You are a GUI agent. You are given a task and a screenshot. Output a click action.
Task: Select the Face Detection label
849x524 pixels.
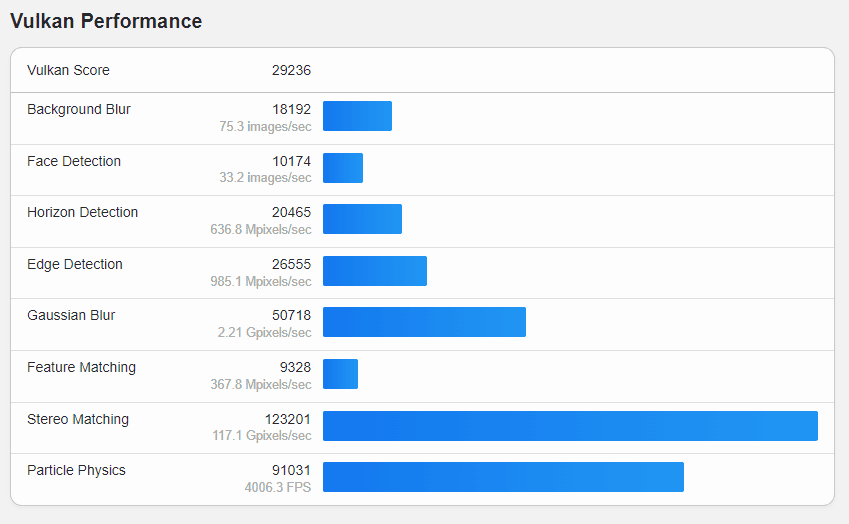click(x=74, y=161)
